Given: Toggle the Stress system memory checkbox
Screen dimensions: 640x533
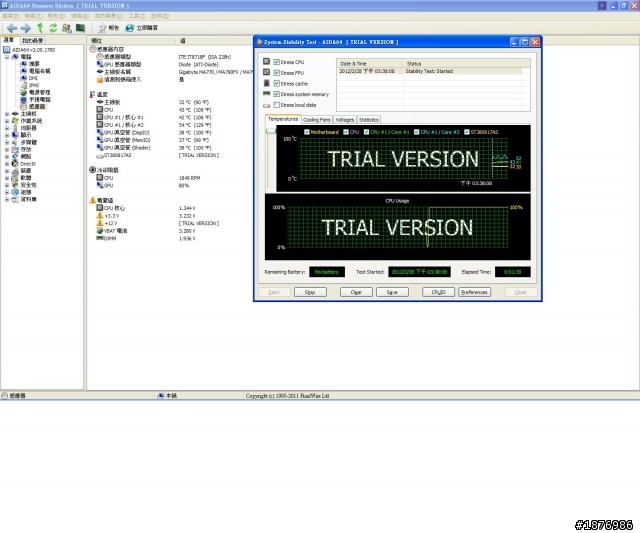Looking at the screenshot, I should click(x=276, y=94).
